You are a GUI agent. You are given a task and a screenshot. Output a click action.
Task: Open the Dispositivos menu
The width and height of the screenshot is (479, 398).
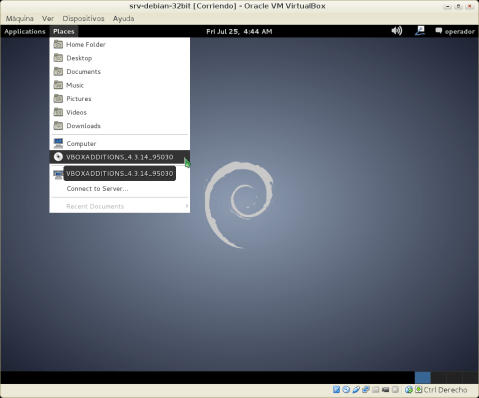tap(83, 18)
